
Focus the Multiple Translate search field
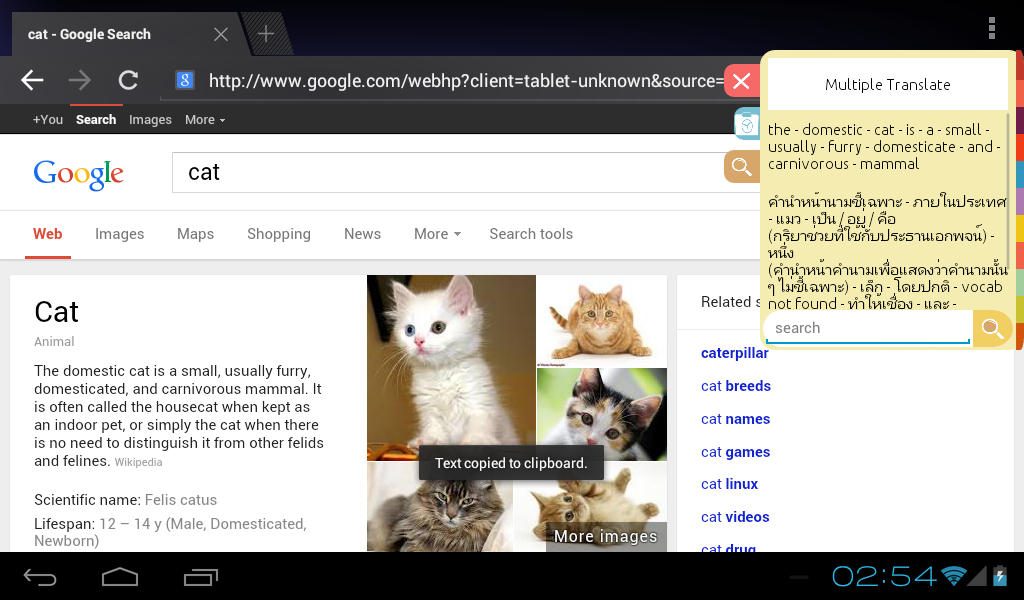(869, 328)
